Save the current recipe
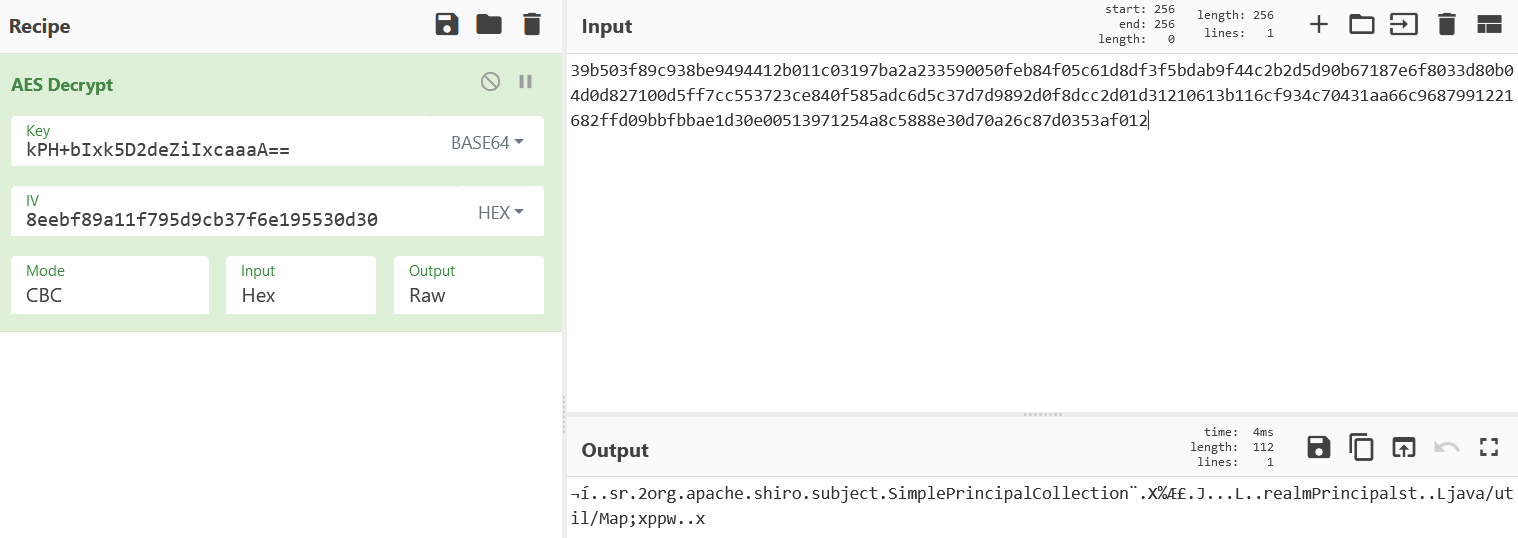The image size is (1518, 538). tap(447, 25)
